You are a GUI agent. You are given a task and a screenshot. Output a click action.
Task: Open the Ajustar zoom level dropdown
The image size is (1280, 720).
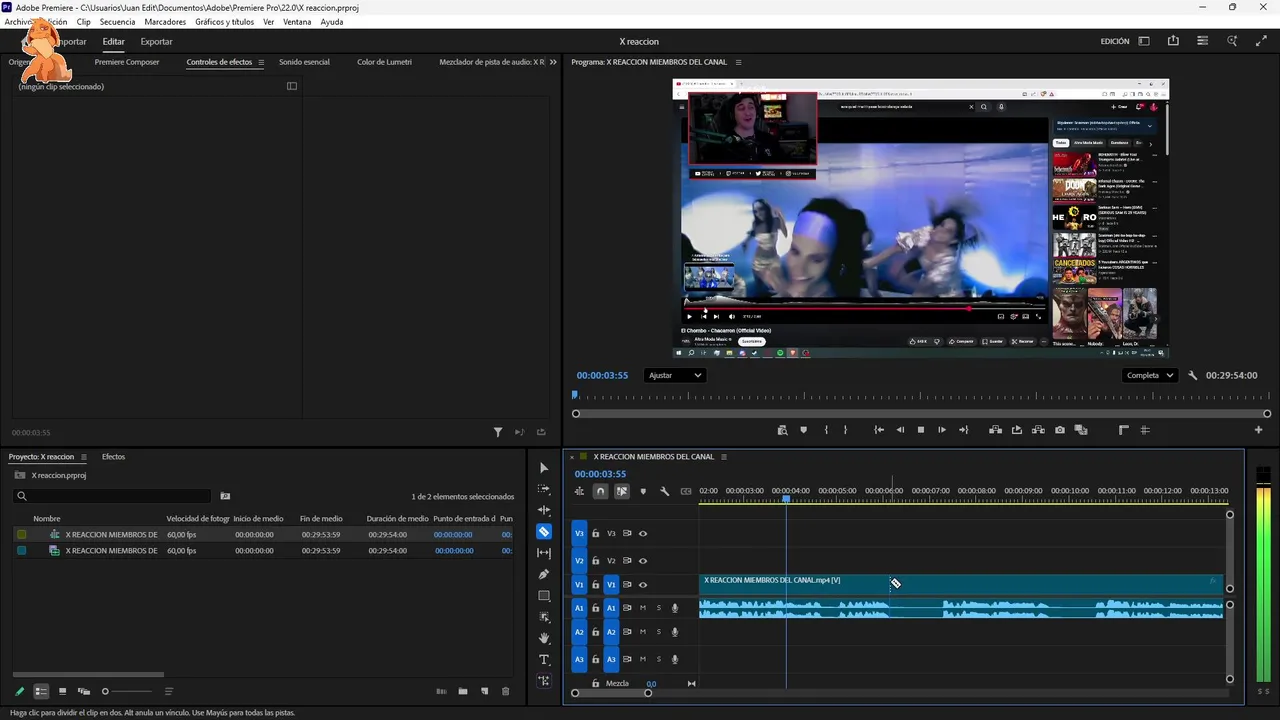tap(675, 375)
